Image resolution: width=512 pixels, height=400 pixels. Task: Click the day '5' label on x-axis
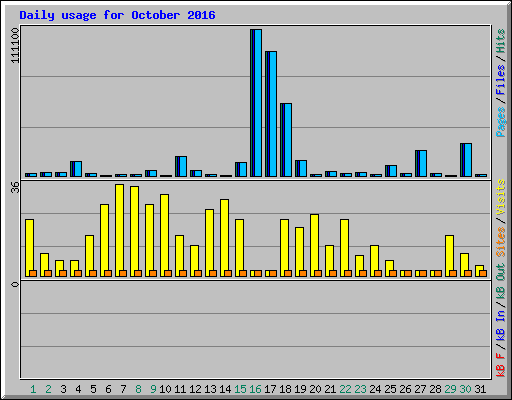(x=93, y=389)
